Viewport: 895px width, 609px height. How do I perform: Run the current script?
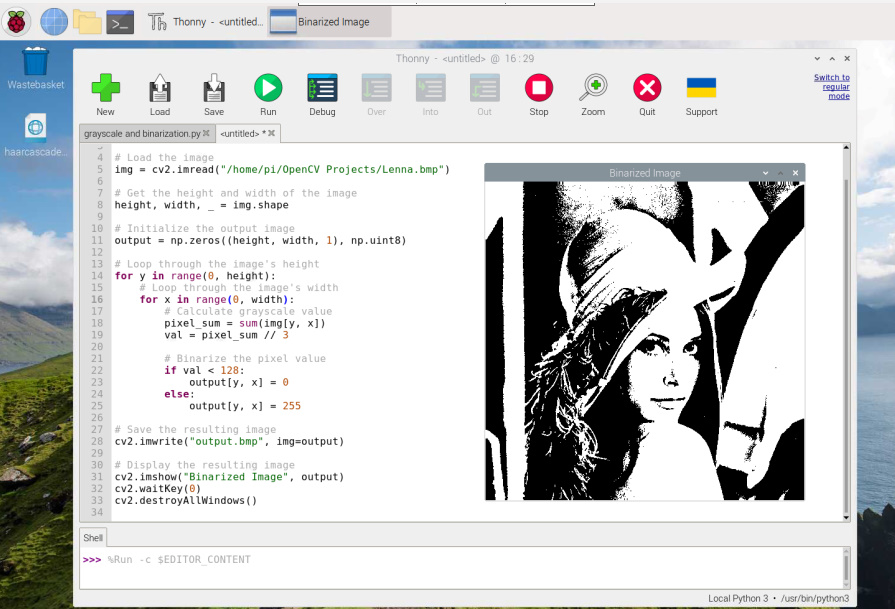pos(268,95)
